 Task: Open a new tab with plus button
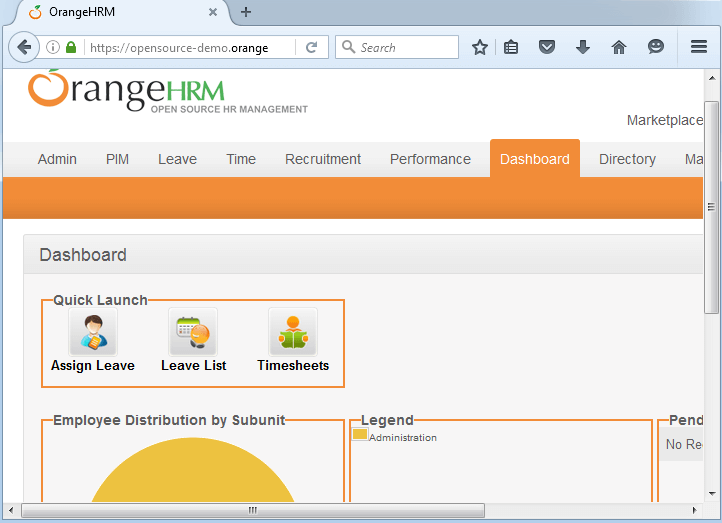[x=246, y=12]
